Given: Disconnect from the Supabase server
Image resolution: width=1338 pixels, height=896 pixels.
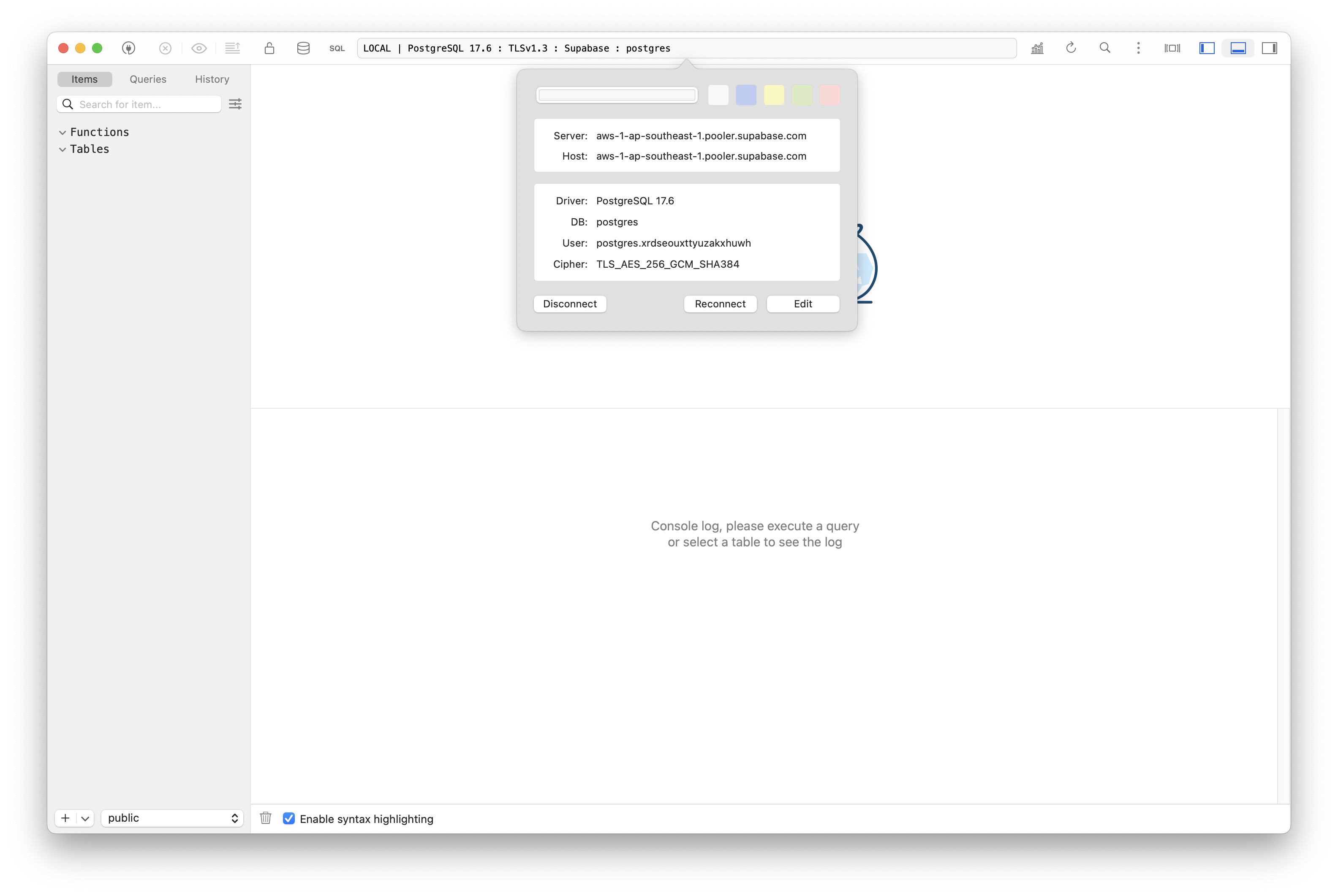Looking at the screenshot, I should (x=569, y=304).
